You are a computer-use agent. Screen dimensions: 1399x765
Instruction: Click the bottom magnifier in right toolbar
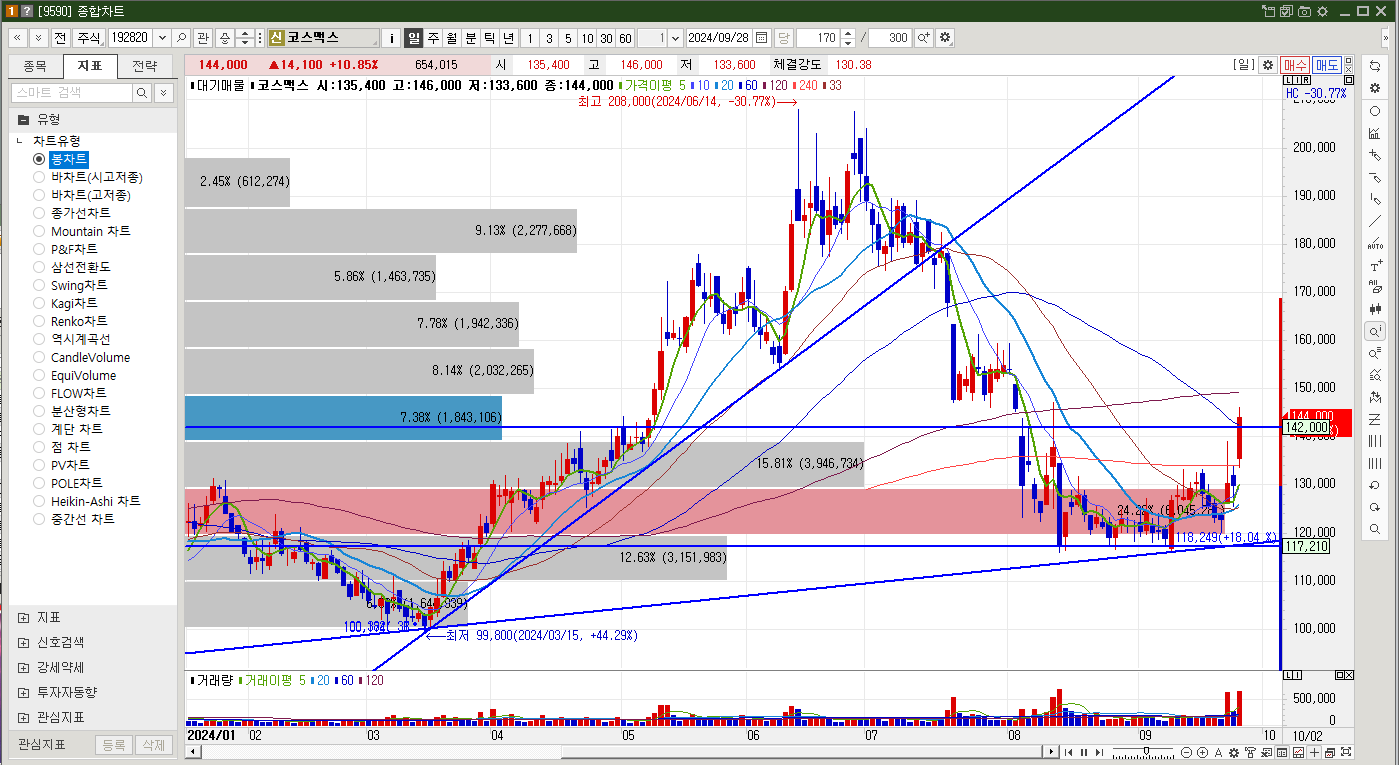click(1375, 529)
